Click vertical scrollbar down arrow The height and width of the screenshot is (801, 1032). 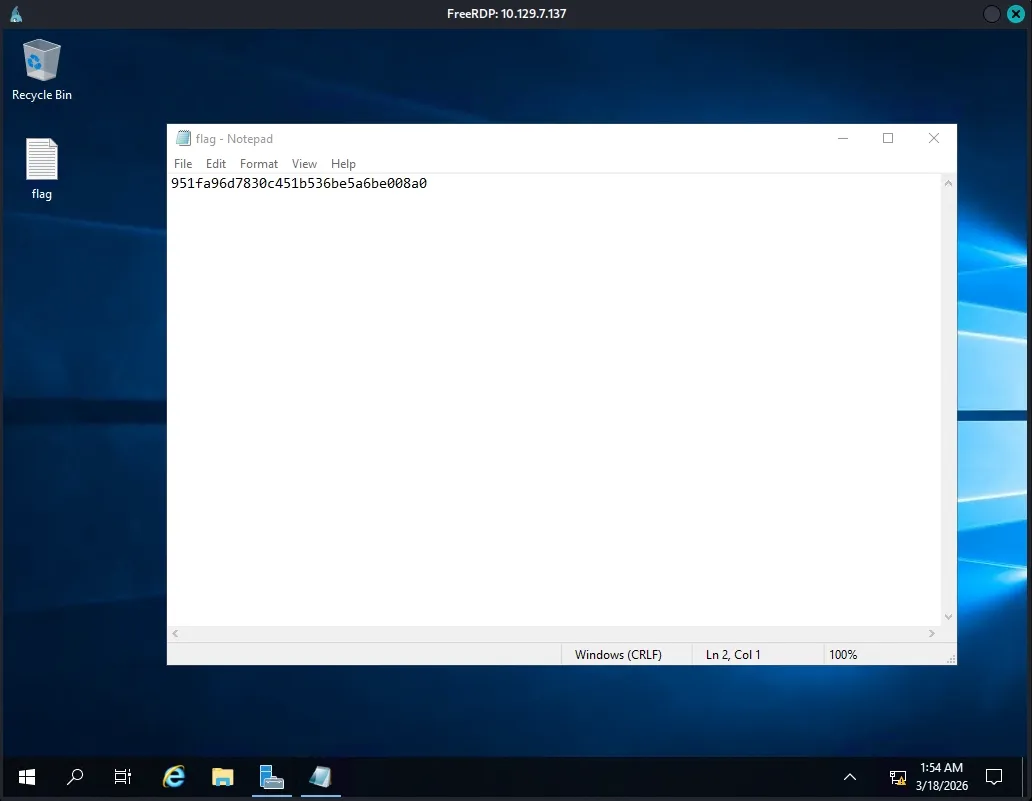tap(948, 617)
